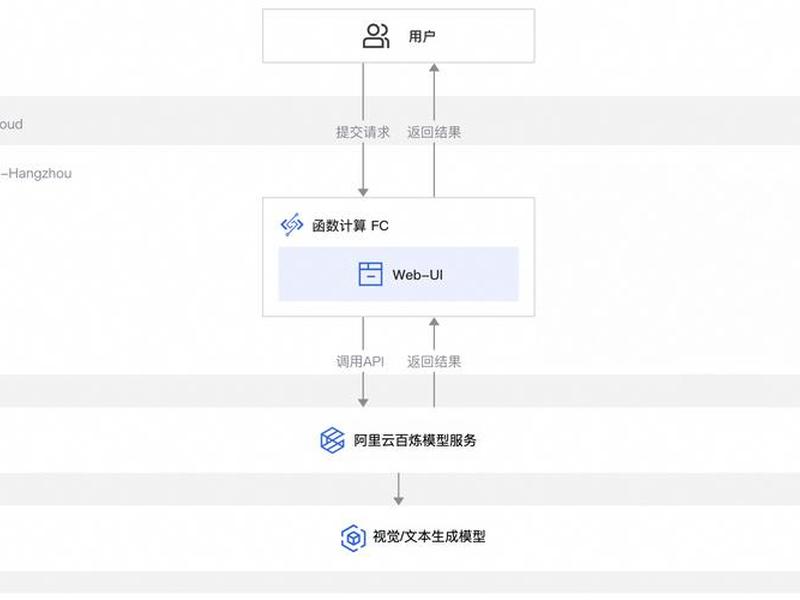Click the 提交请求 arrow label

pyautogui.click(x=363, y=132)
